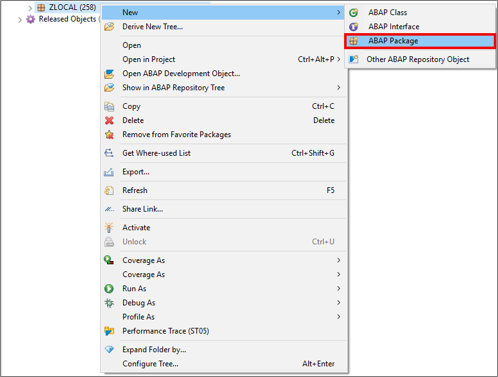Image resolution: width=498 pixels, height=377 pixels.
Task: Select Performance Trace (ST05) entry
Action: [x=223, y=331]
